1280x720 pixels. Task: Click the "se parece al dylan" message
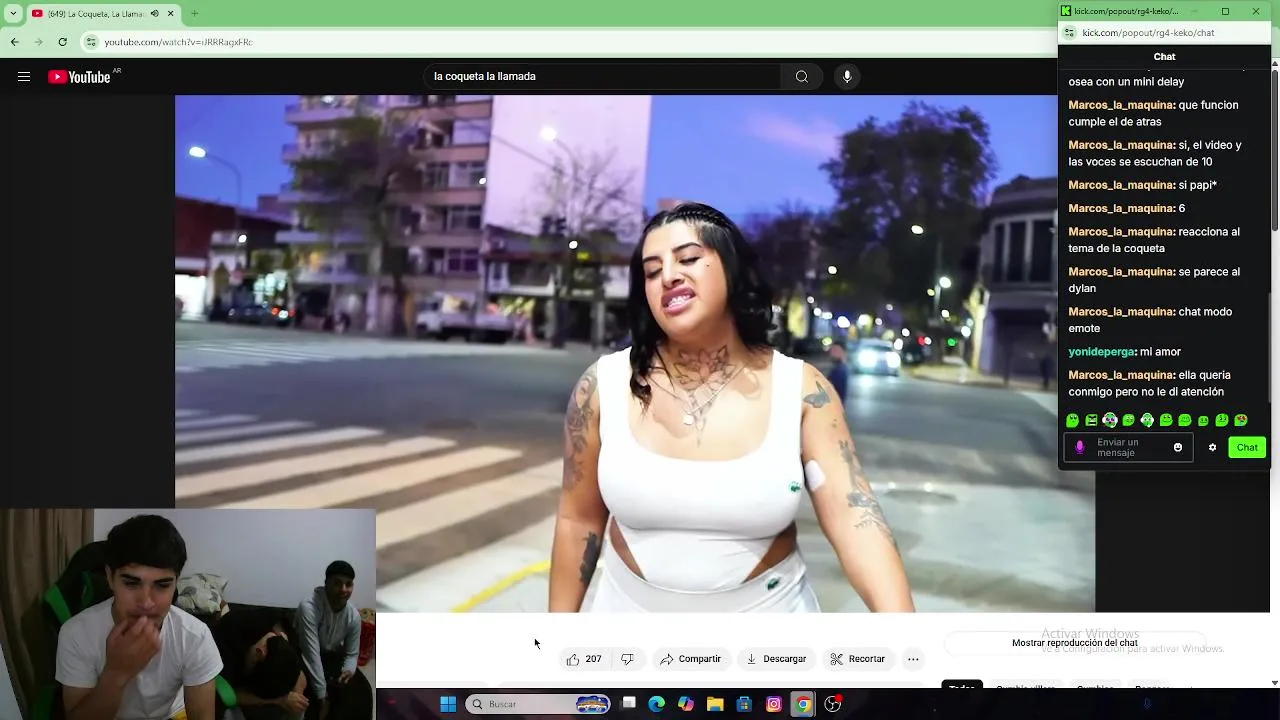[x=1153, y=280]
